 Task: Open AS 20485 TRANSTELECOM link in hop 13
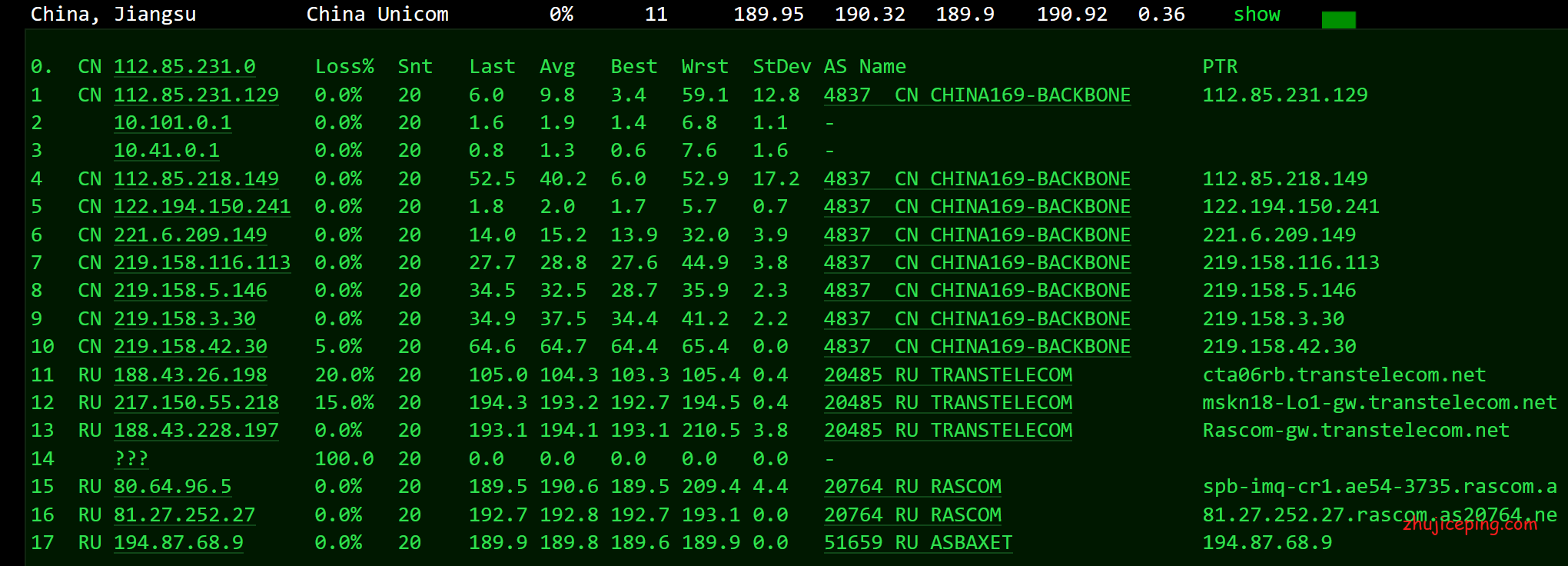click(x=948, y=431)
